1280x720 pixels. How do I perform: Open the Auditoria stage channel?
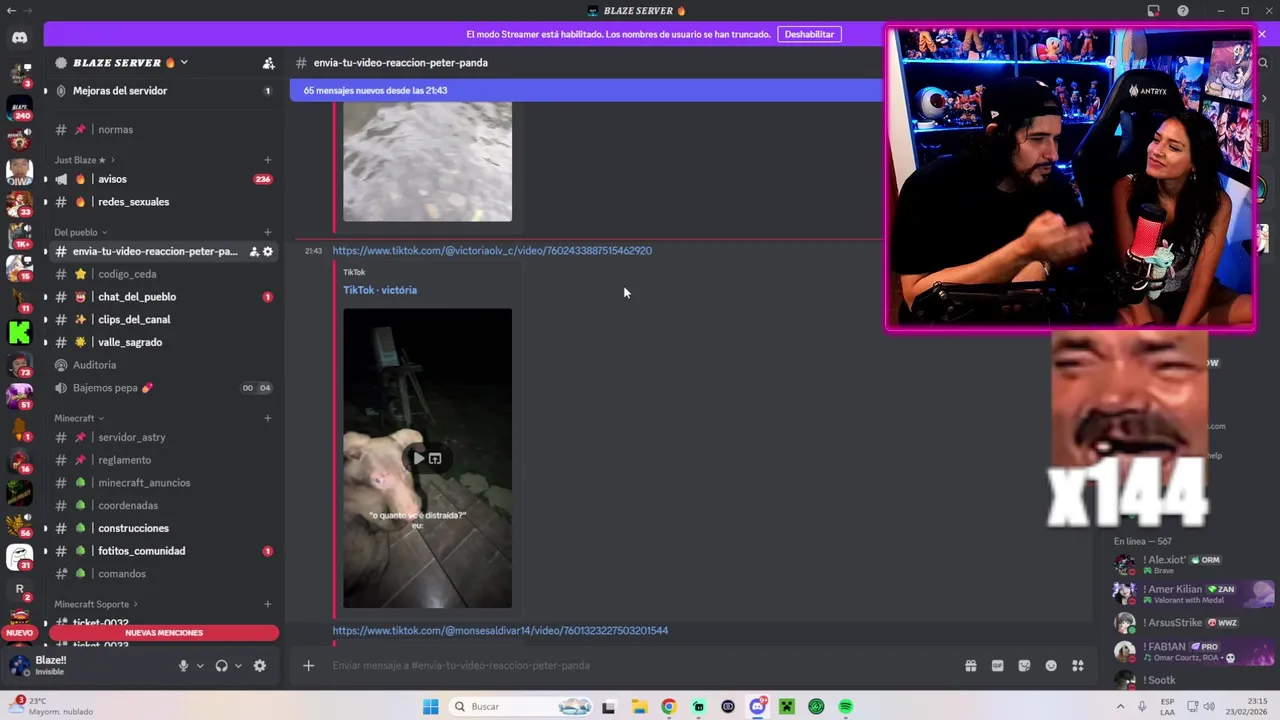pos(164,365)
